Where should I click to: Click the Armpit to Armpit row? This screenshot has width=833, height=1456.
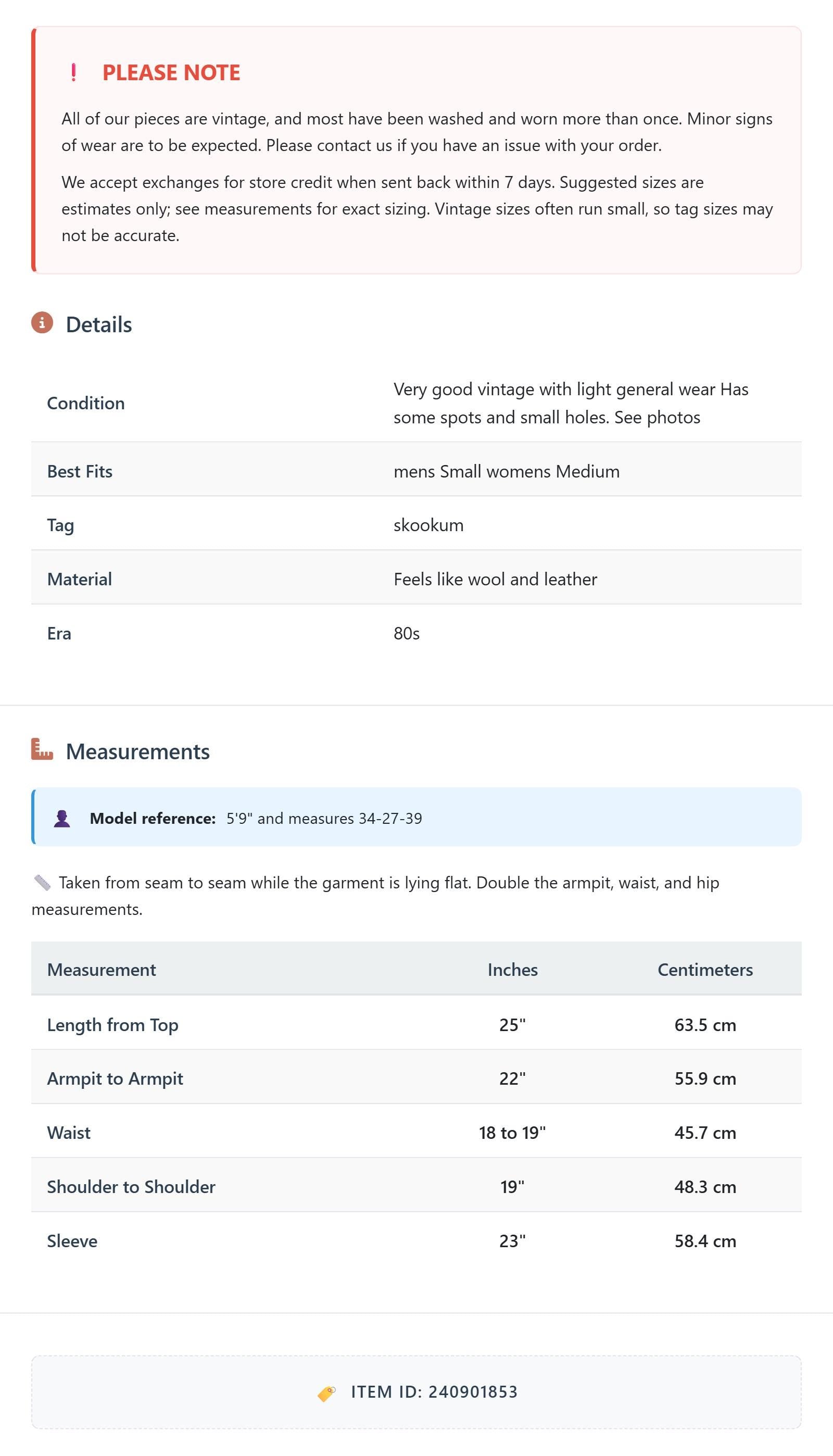point(416,1079)
